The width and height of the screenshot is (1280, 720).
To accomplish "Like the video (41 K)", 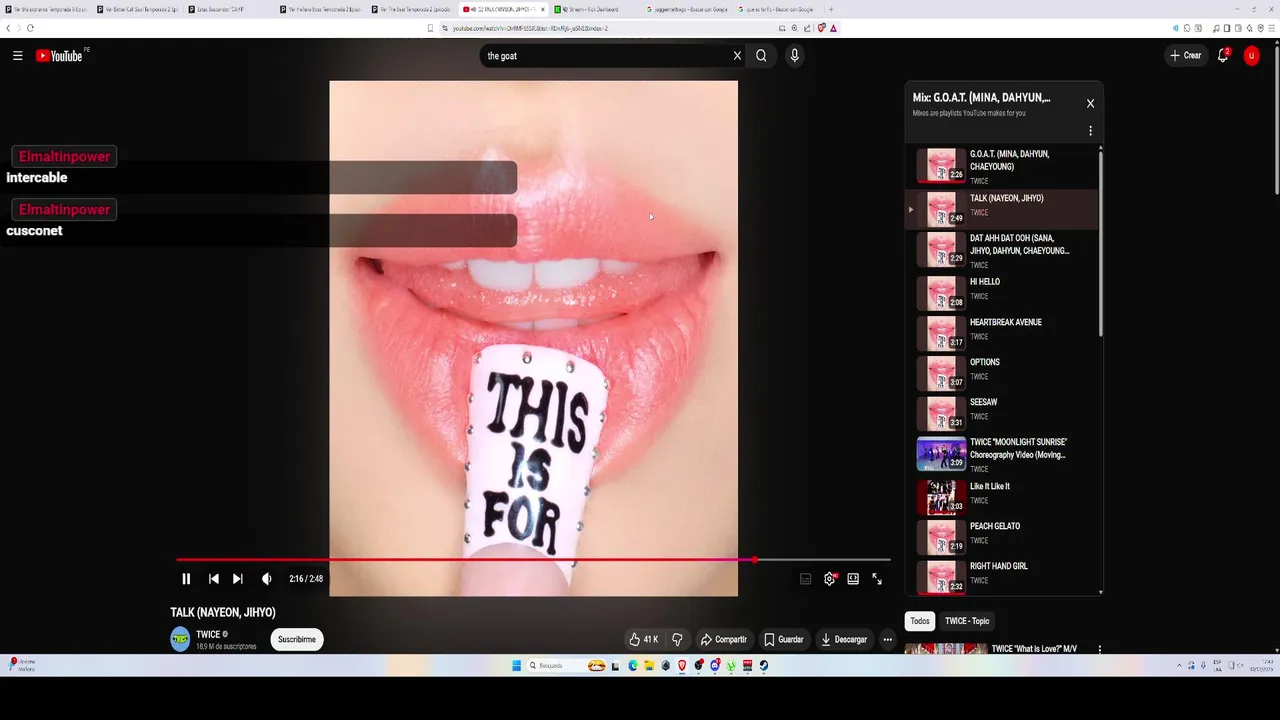I will [643, 639].
